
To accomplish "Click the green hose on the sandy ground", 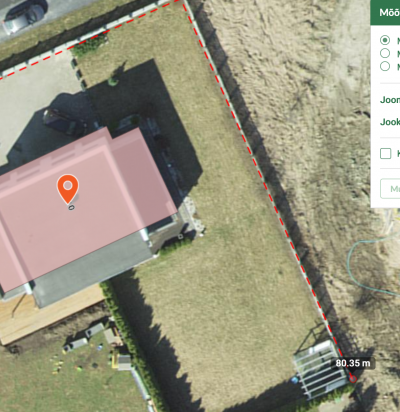I will [x=367, y=267].
